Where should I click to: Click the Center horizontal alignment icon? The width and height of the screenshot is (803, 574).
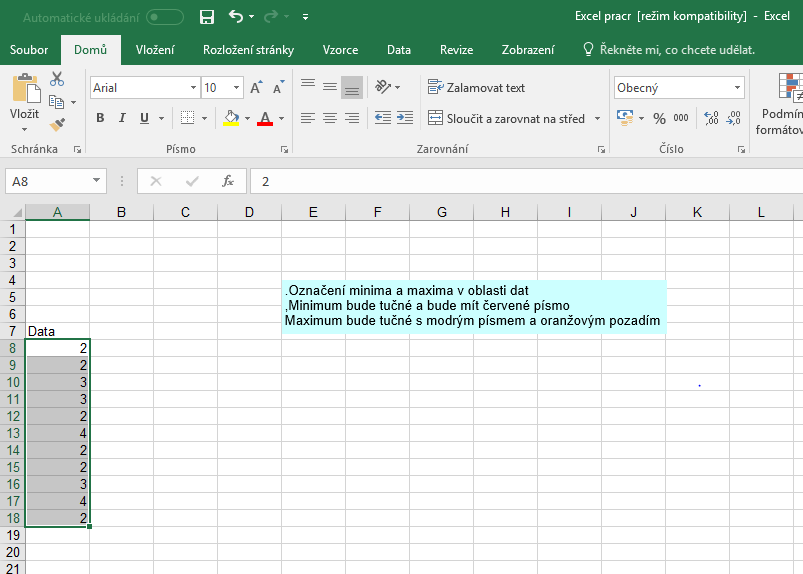point(330,118)
